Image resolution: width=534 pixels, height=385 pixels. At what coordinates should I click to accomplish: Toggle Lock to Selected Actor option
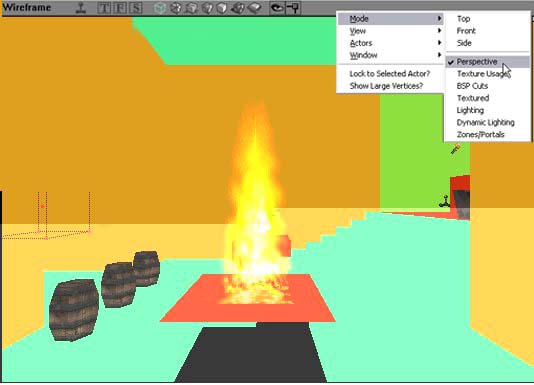(390, 74)
